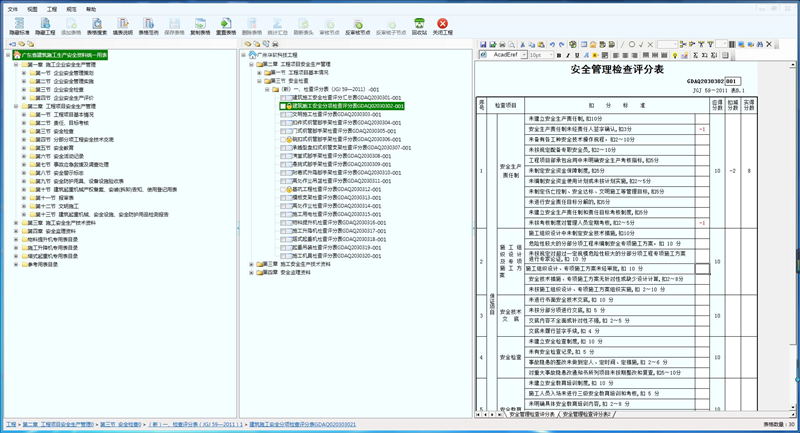Open the 文件 menu
The image size is (800, 433).
point(12,9)
